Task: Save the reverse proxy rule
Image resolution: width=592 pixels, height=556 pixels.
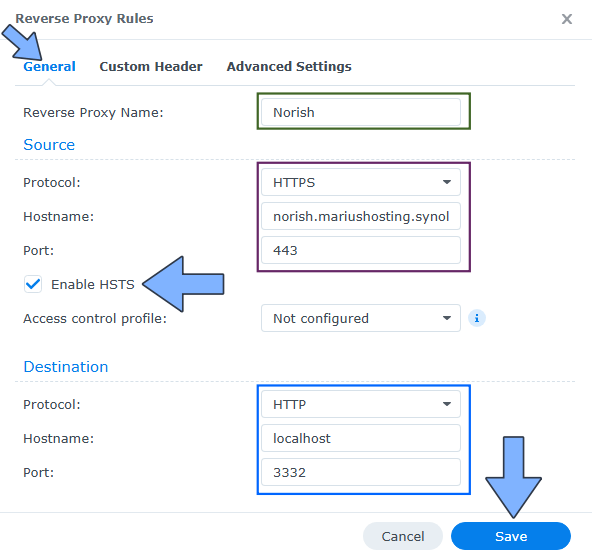Action: pos(511,536)
